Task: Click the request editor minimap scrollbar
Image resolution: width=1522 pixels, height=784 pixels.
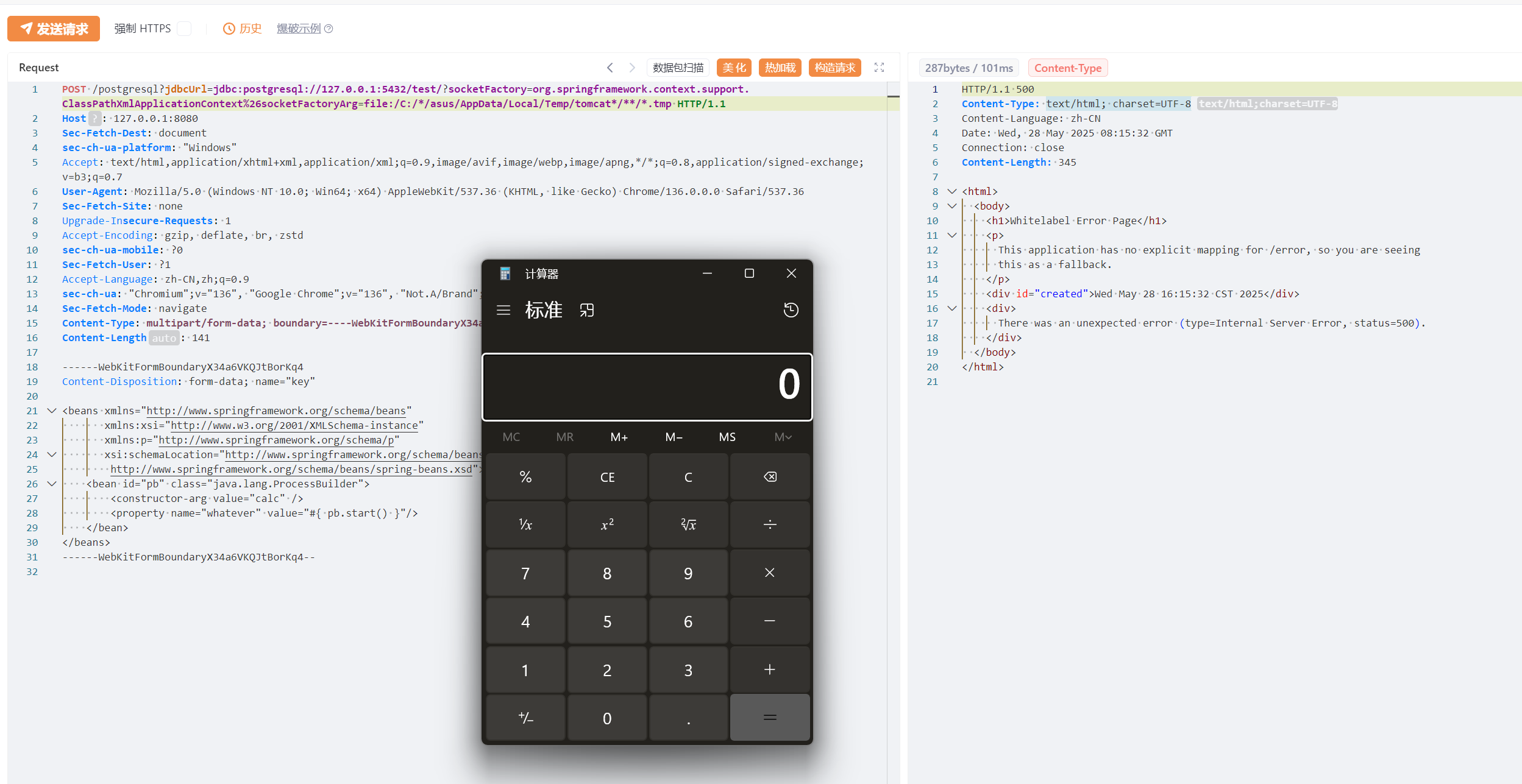Action: coord(893,96)
